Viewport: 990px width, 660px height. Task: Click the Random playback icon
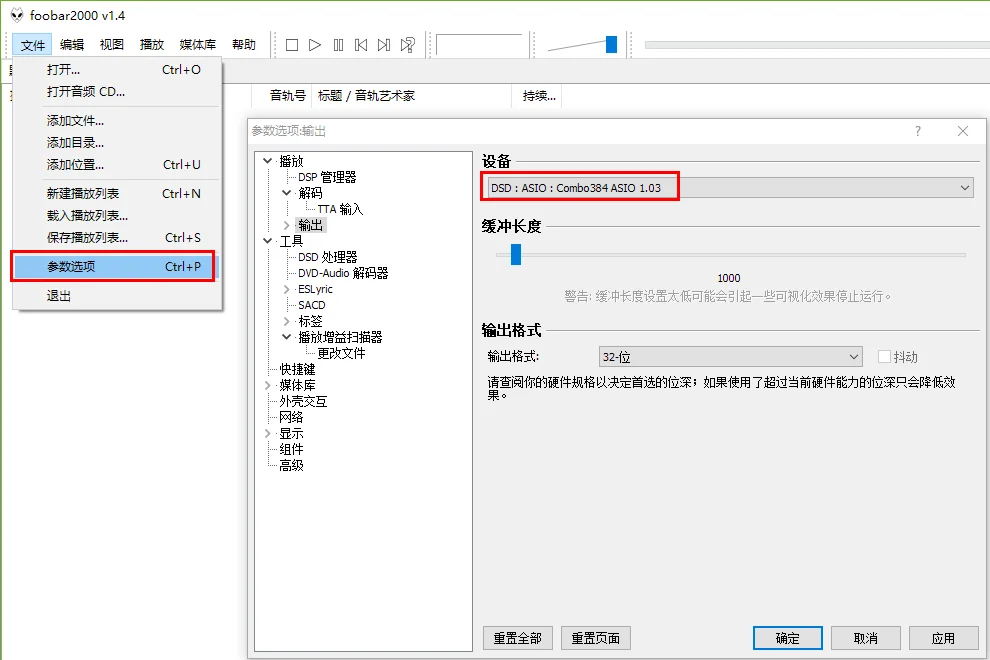coord(408,45)
